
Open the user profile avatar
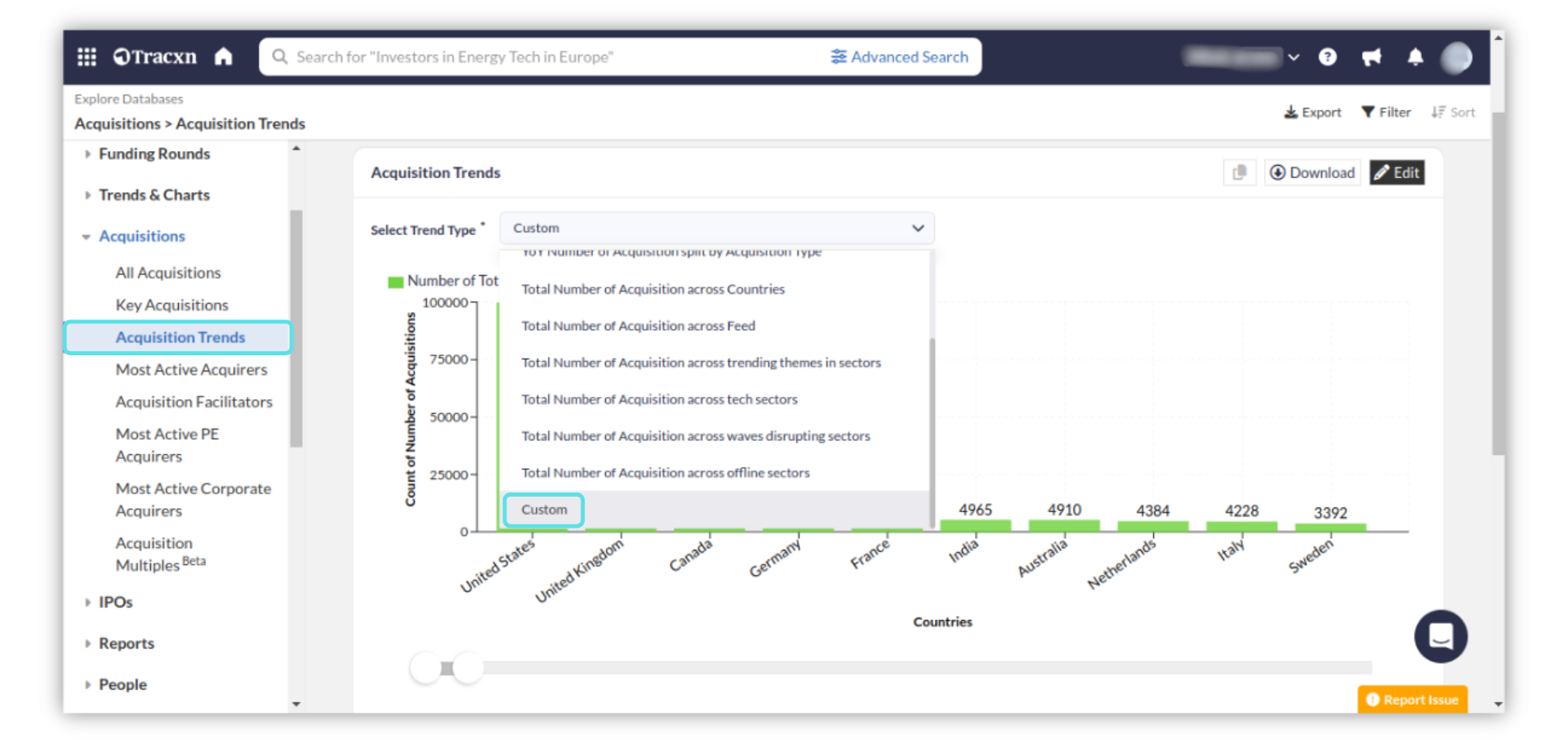[1456, 57]
